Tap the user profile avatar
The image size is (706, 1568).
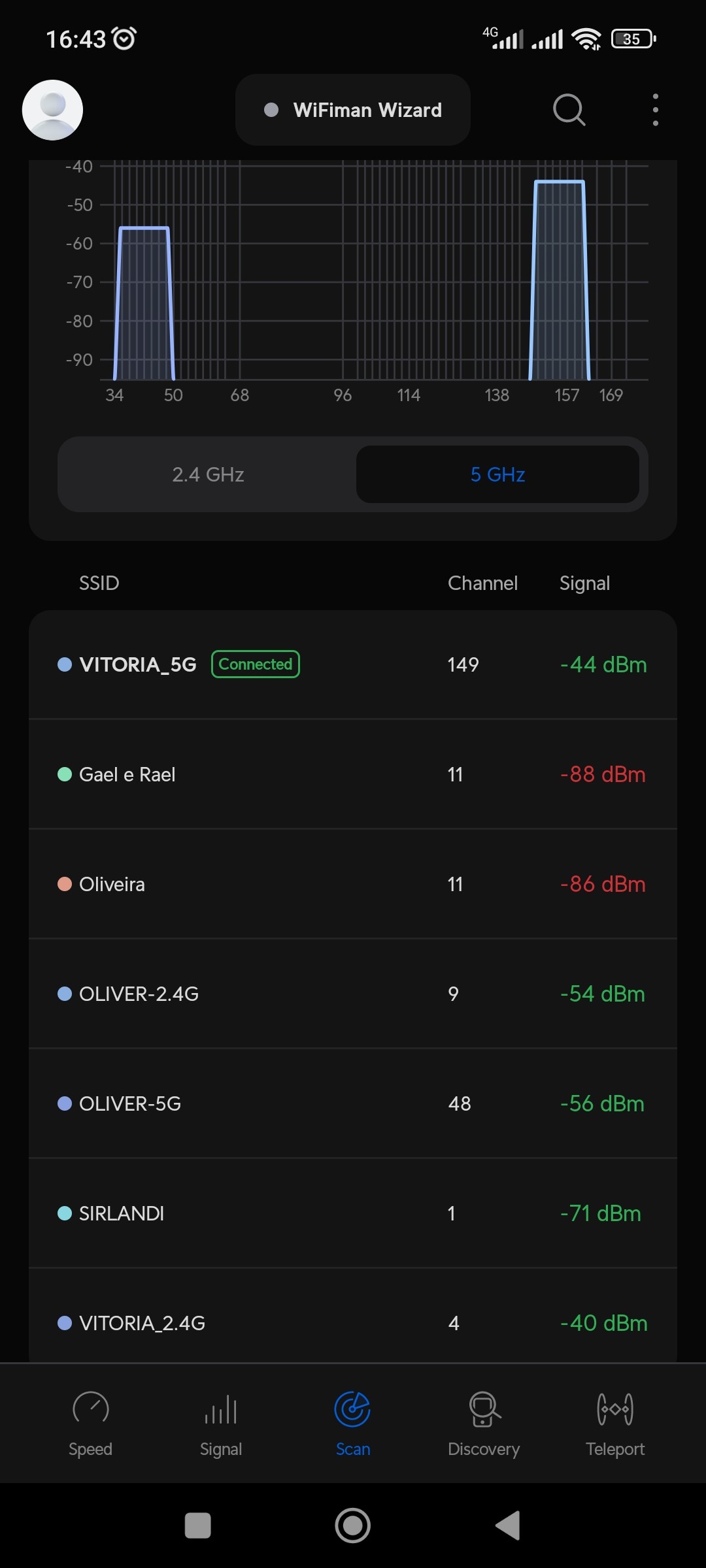point(52,110)
